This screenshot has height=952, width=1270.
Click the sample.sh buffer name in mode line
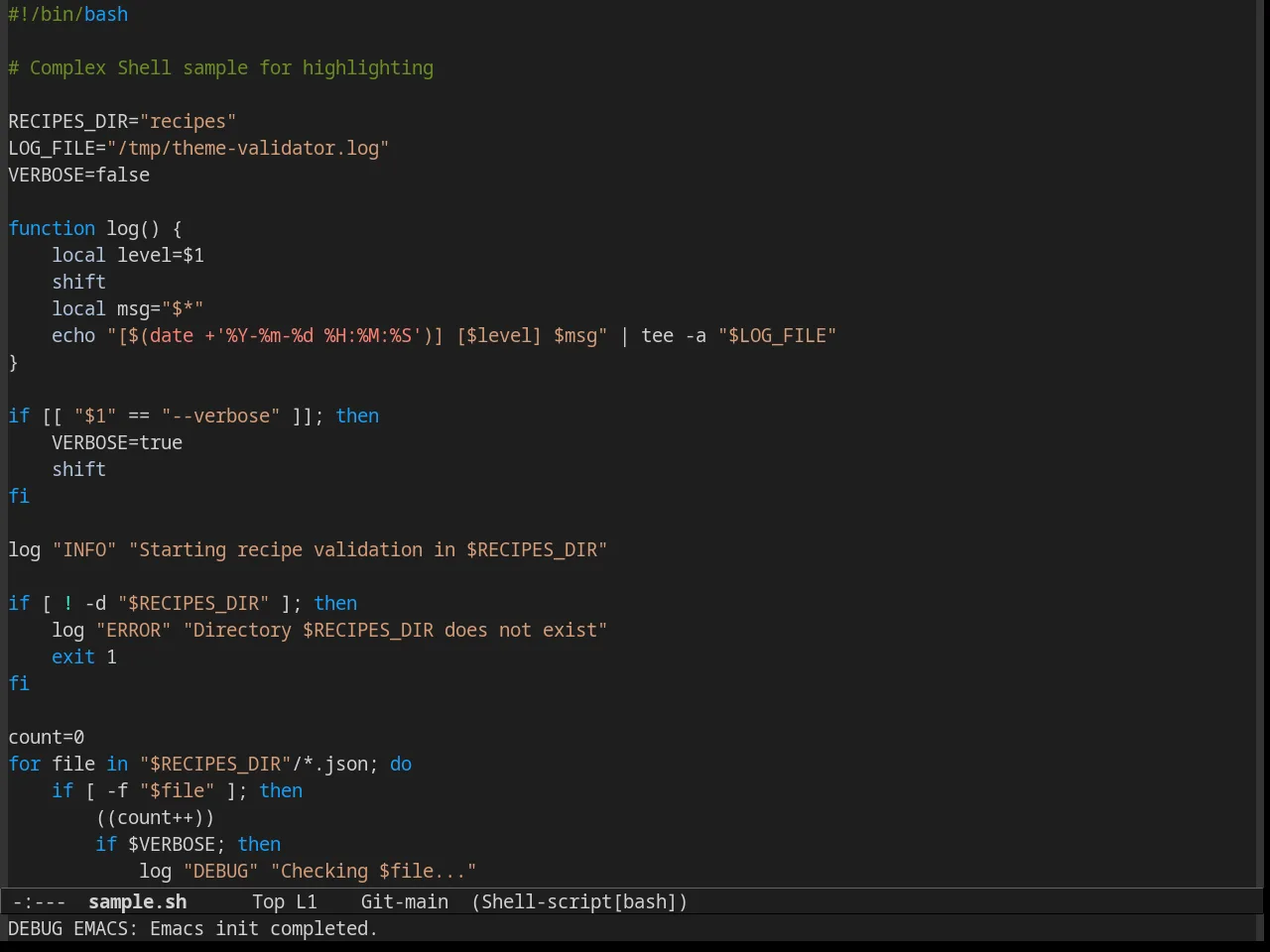click(137, 901)
